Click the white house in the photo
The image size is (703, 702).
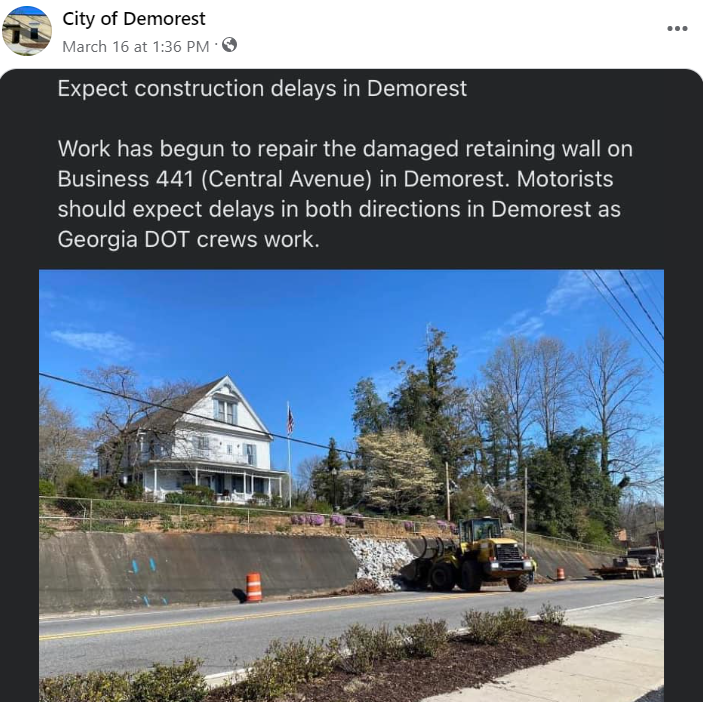[x=195, y=442]
